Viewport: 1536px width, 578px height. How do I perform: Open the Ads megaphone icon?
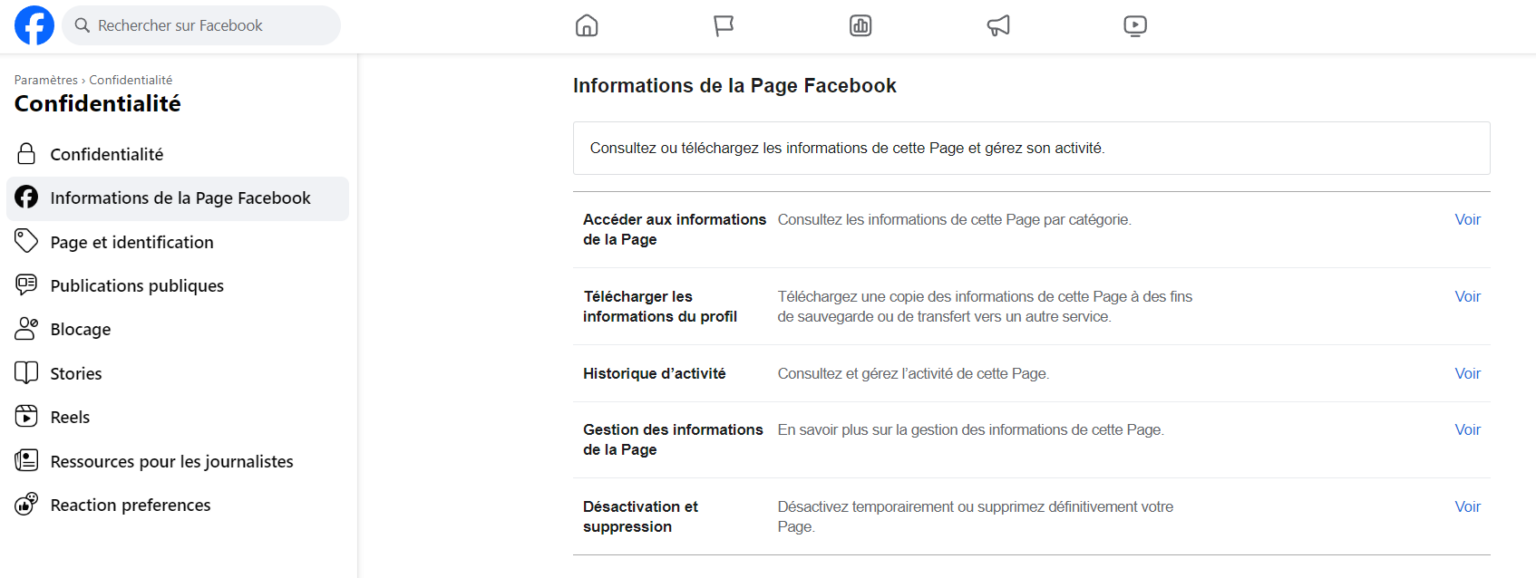[998, 26]
